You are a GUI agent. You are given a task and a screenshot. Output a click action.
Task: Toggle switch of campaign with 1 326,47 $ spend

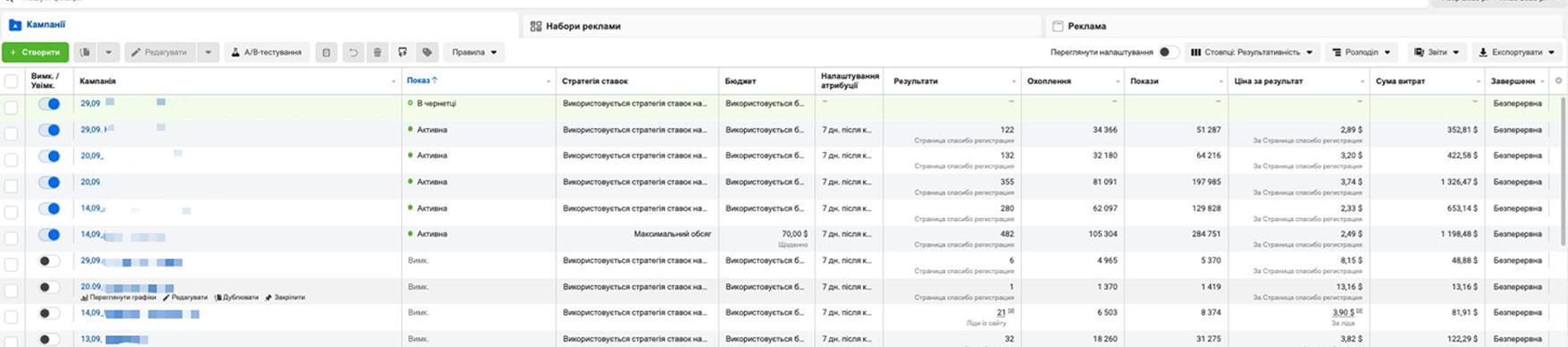[x=49, y=182]
